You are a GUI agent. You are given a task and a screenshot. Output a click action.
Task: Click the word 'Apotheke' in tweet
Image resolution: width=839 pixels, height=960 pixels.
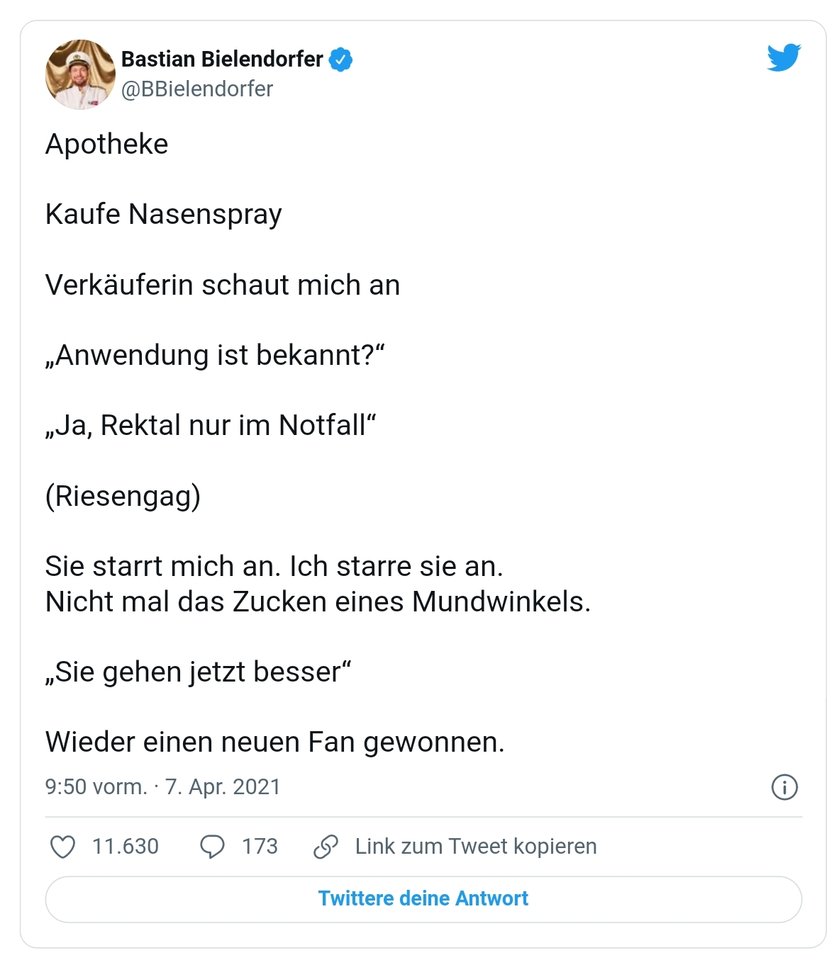point(107,145)
